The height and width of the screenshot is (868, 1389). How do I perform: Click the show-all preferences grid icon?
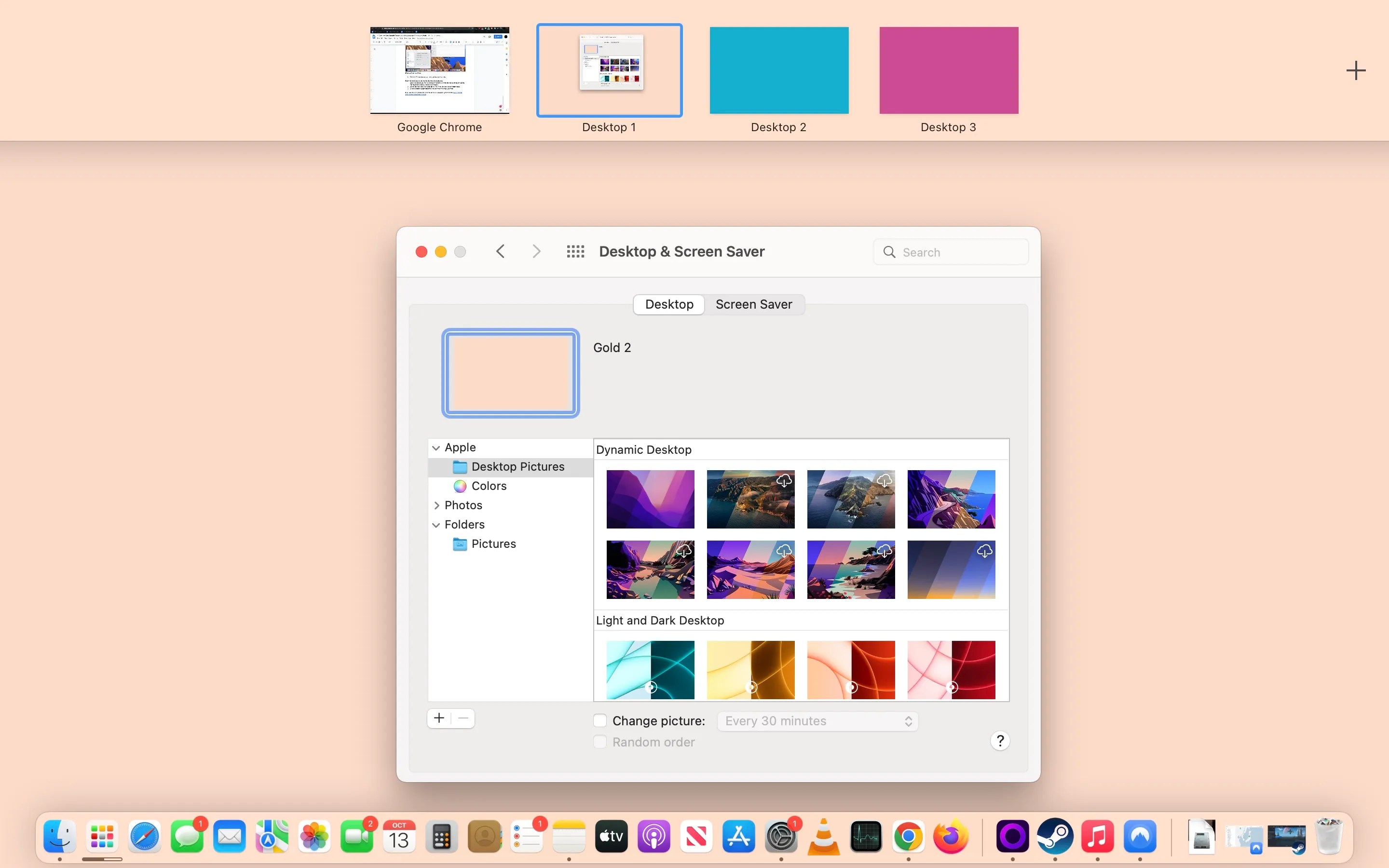tap(575, 251)
